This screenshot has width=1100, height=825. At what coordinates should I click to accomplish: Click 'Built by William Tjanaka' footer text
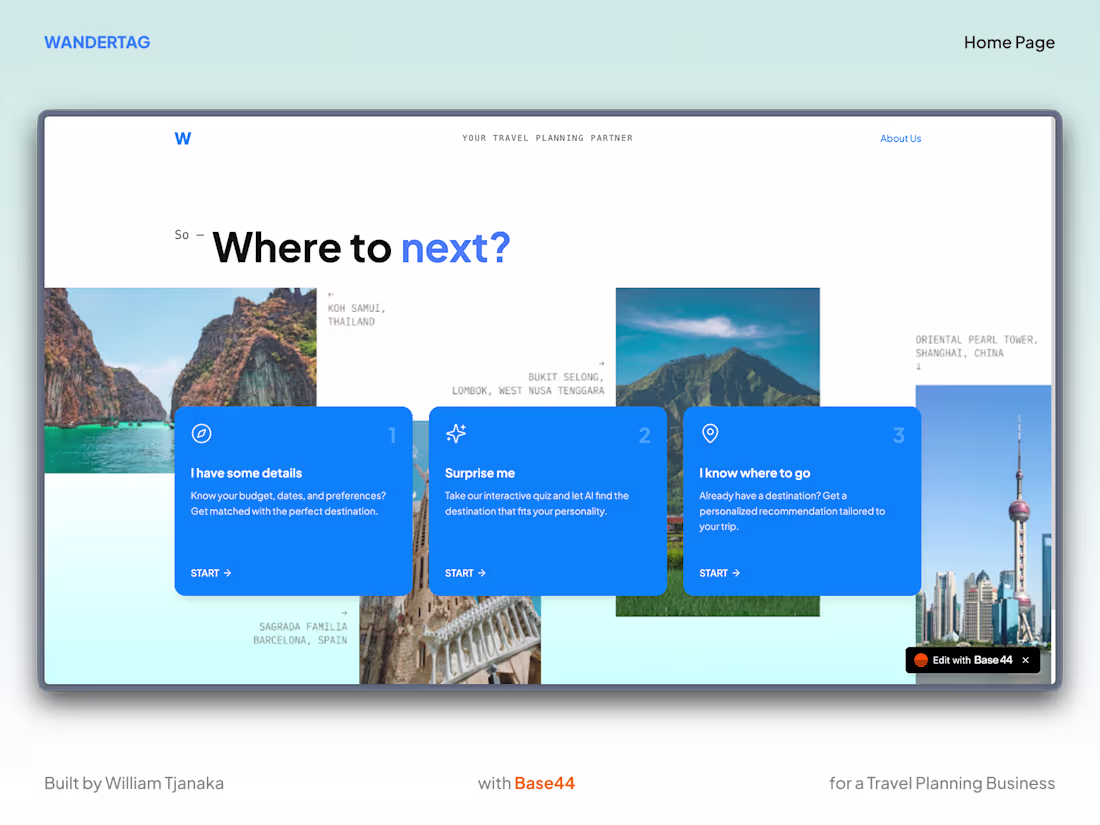[134, 784]
